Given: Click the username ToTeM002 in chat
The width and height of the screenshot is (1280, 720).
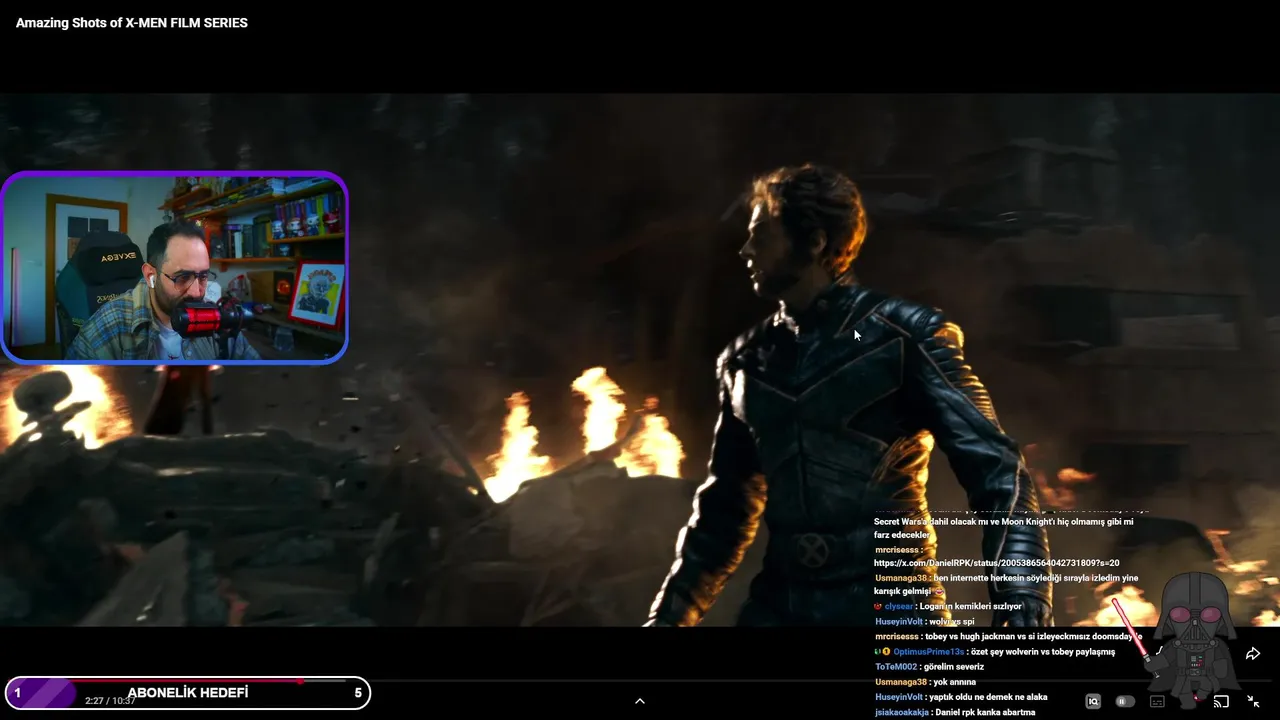Looking at the screenshot, I should click(x=896, y=667).
